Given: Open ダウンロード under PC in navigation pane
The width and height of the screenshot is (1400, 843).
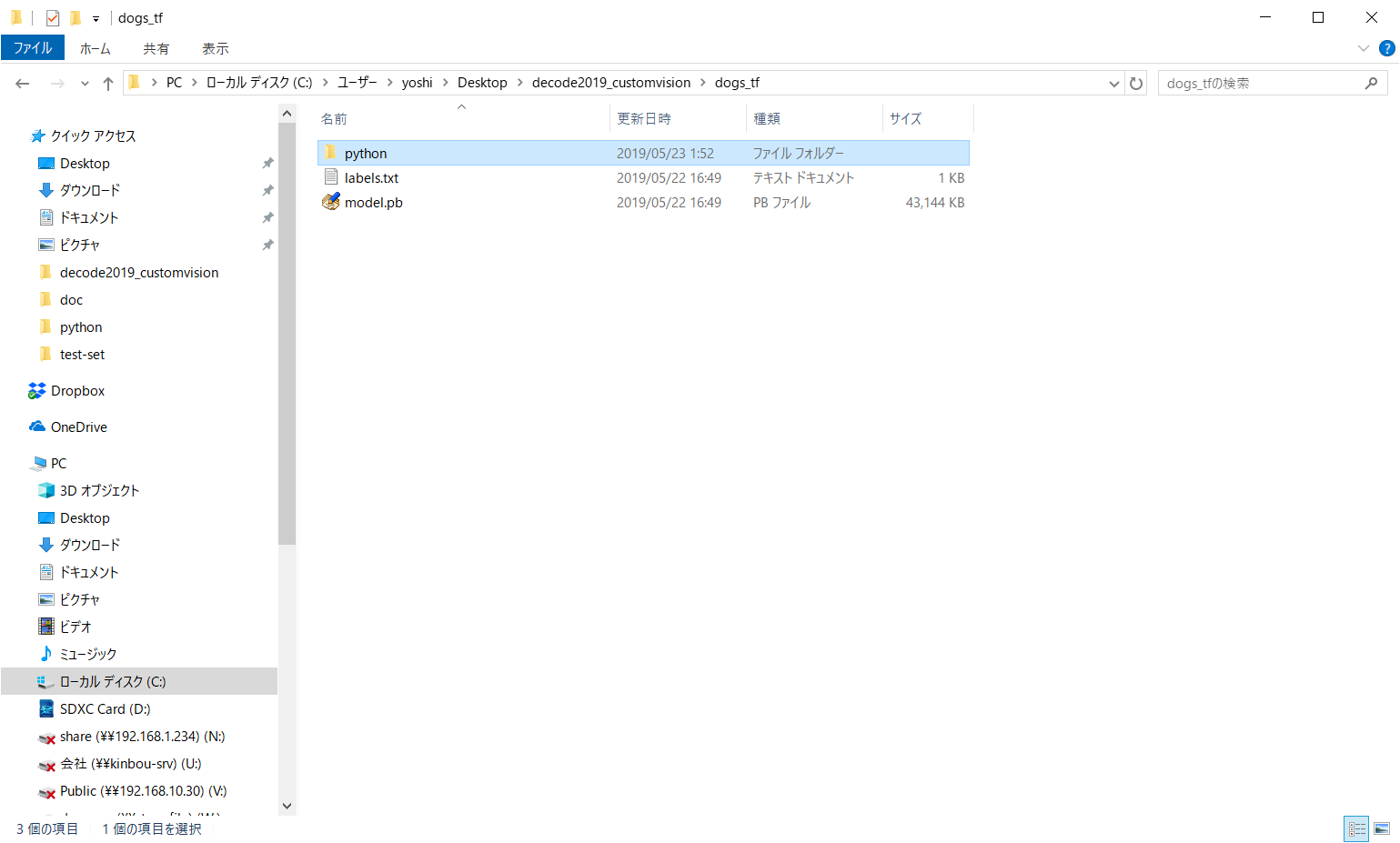Looking at the screenshot, I should [90, 546].
